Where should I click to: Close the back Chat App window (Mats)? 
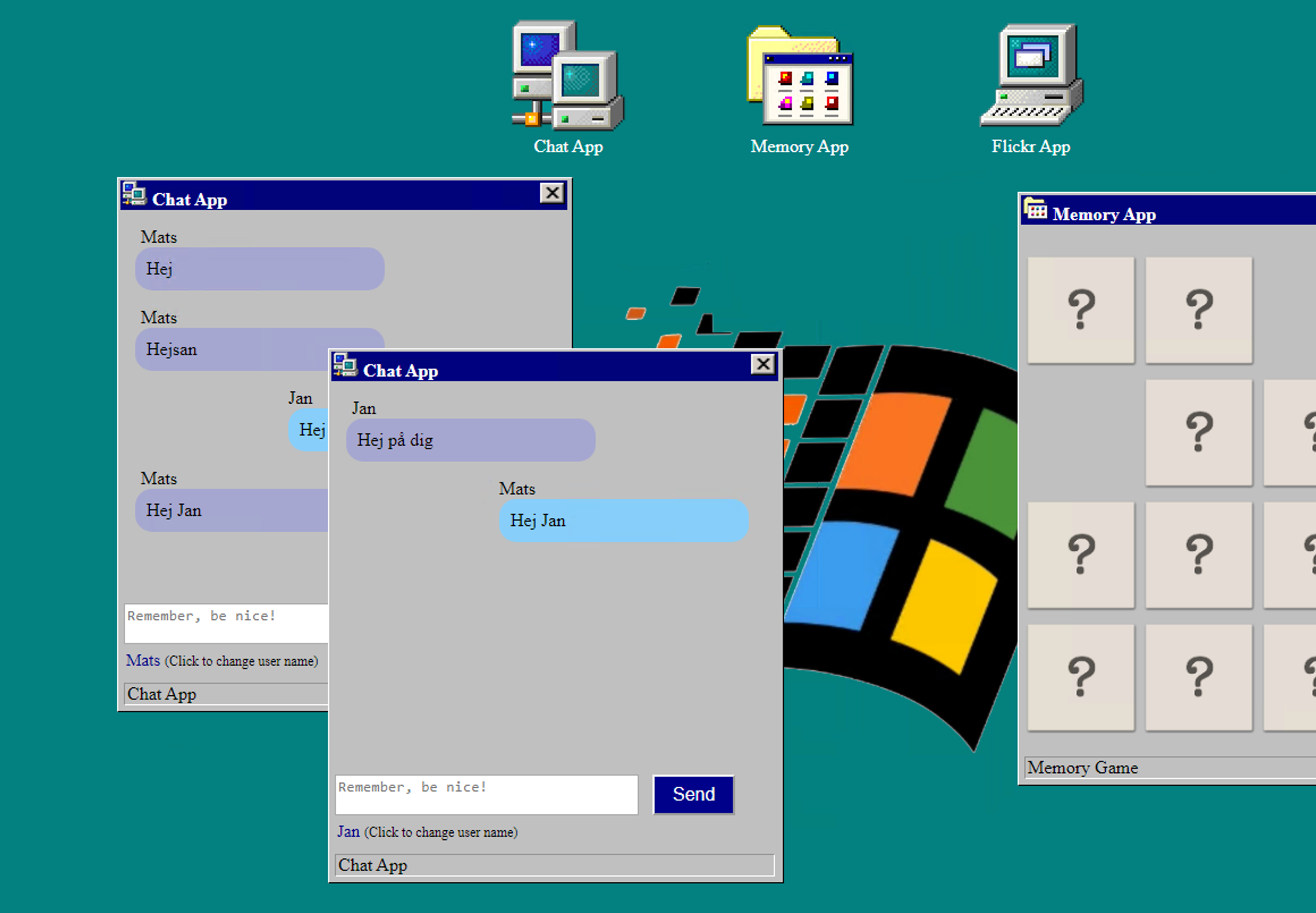point(552,193)
